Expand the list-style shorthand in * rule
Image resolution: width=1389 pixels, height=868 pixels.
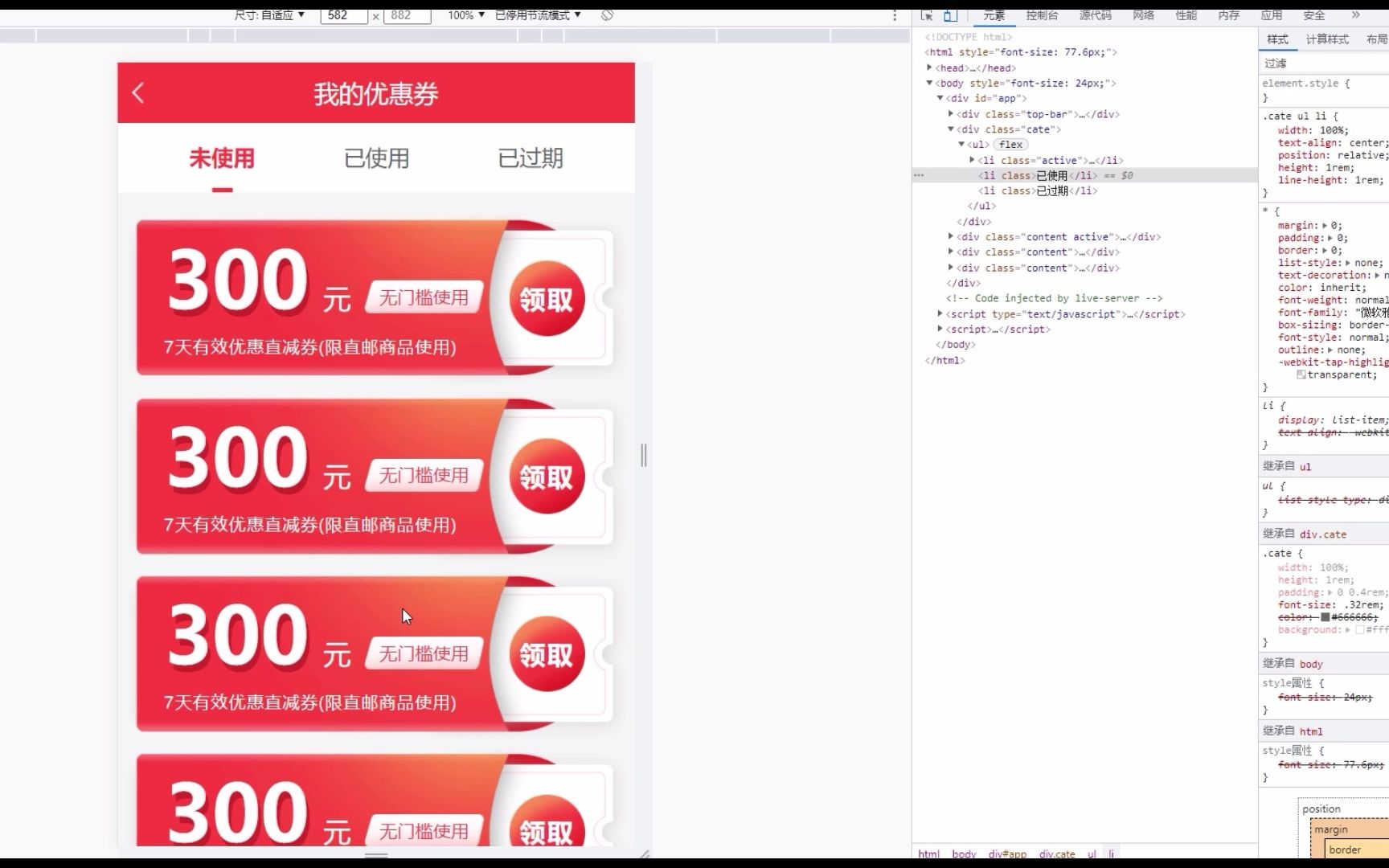click(x=1348, y=263)
